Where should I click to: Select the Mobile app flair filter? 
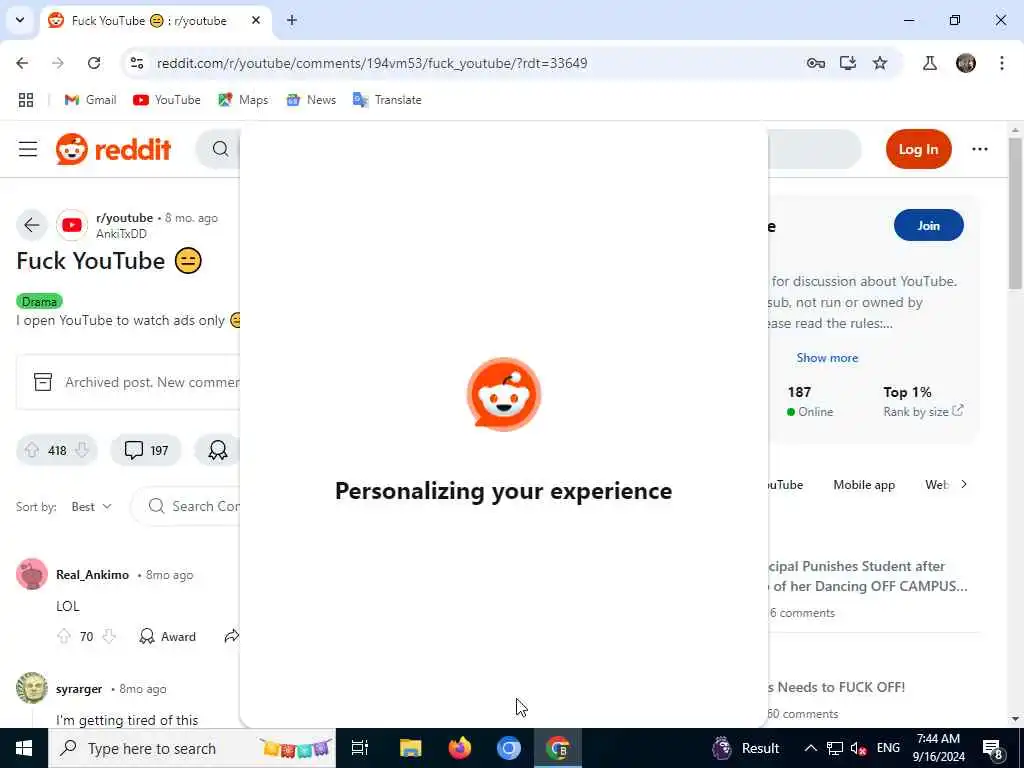pos(863,485)
